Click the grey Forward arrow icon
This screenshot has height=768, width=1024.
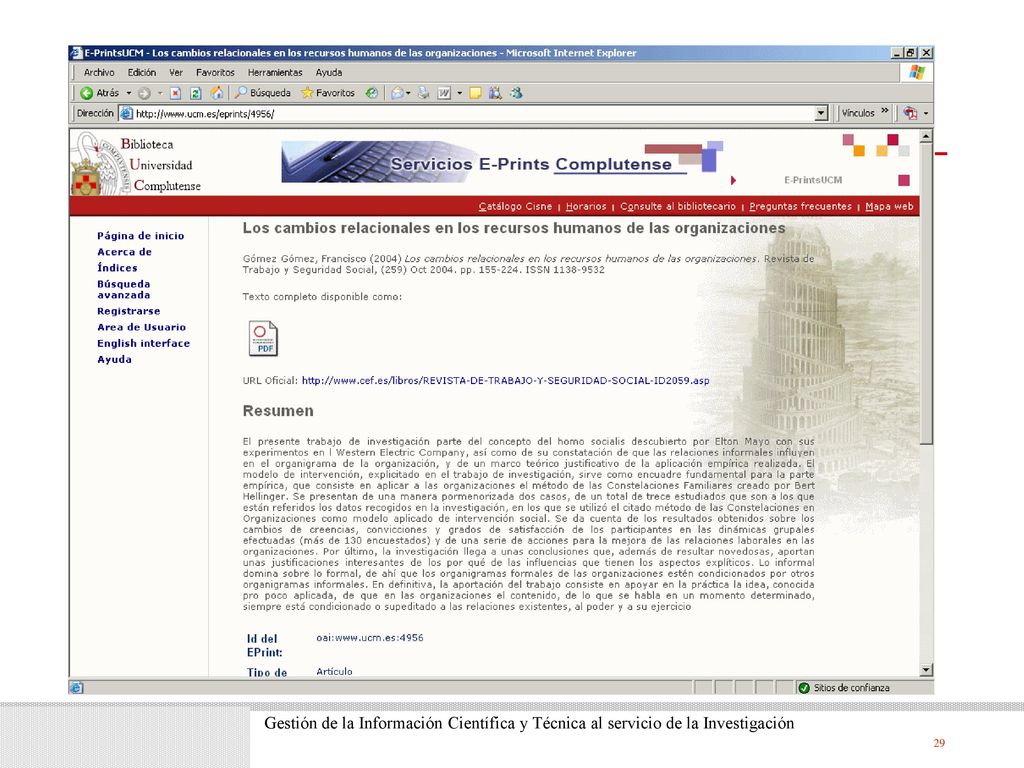[x=144, y=93]
